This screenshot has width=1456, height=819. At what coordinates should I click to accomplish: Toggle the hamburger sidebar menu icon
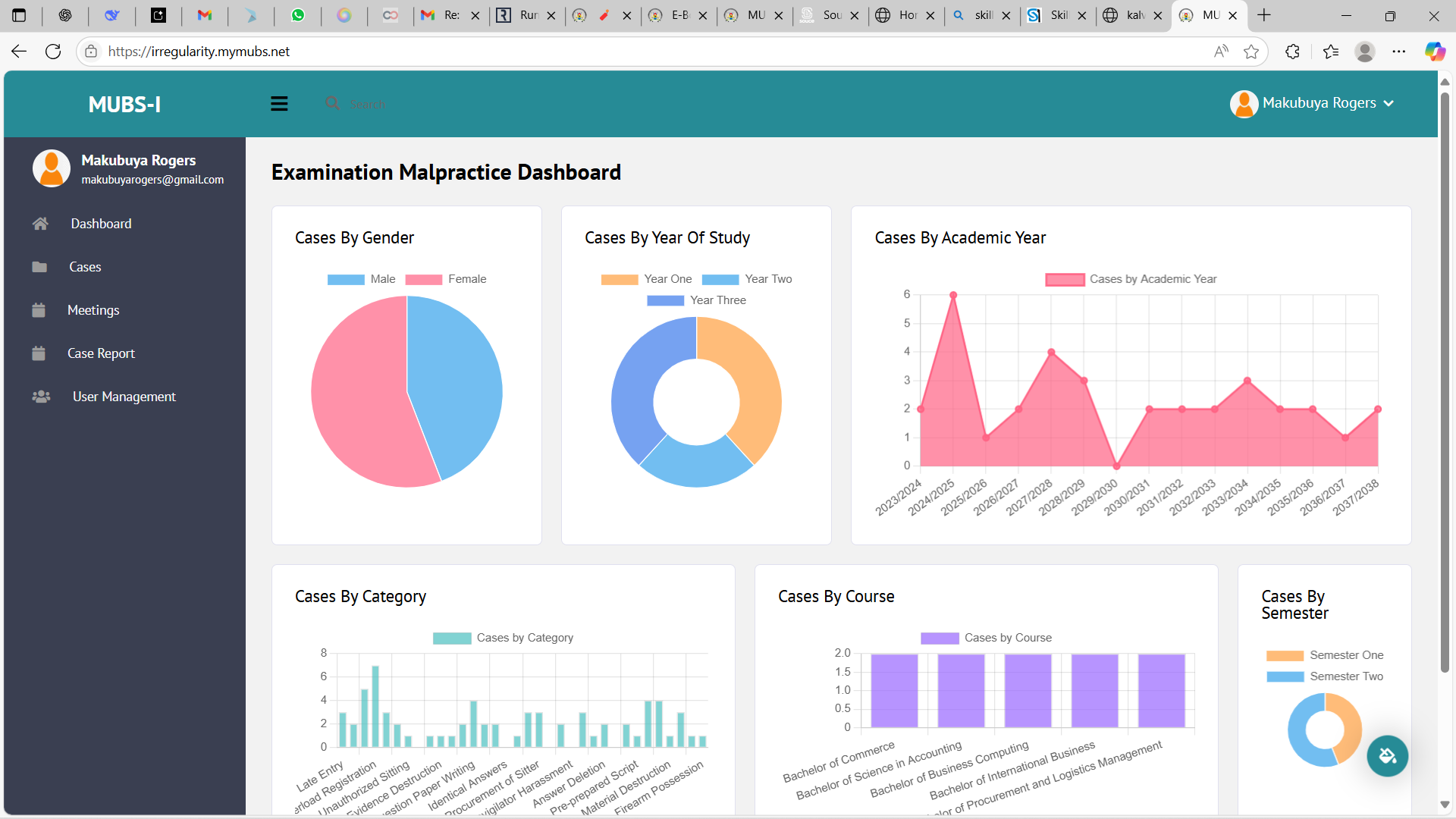pos(279,104)
